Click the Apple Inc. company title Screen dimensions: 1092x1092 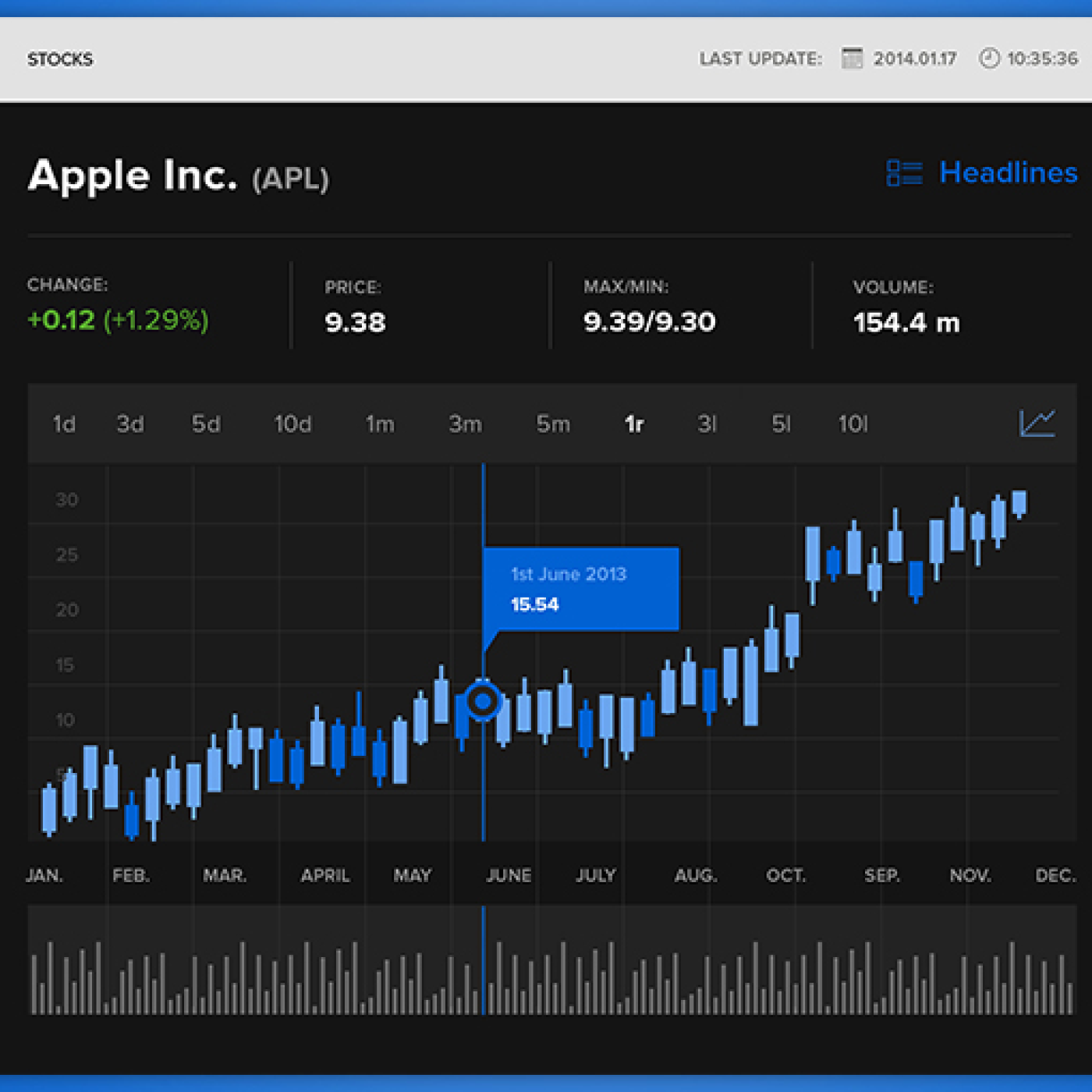[133, 175]
